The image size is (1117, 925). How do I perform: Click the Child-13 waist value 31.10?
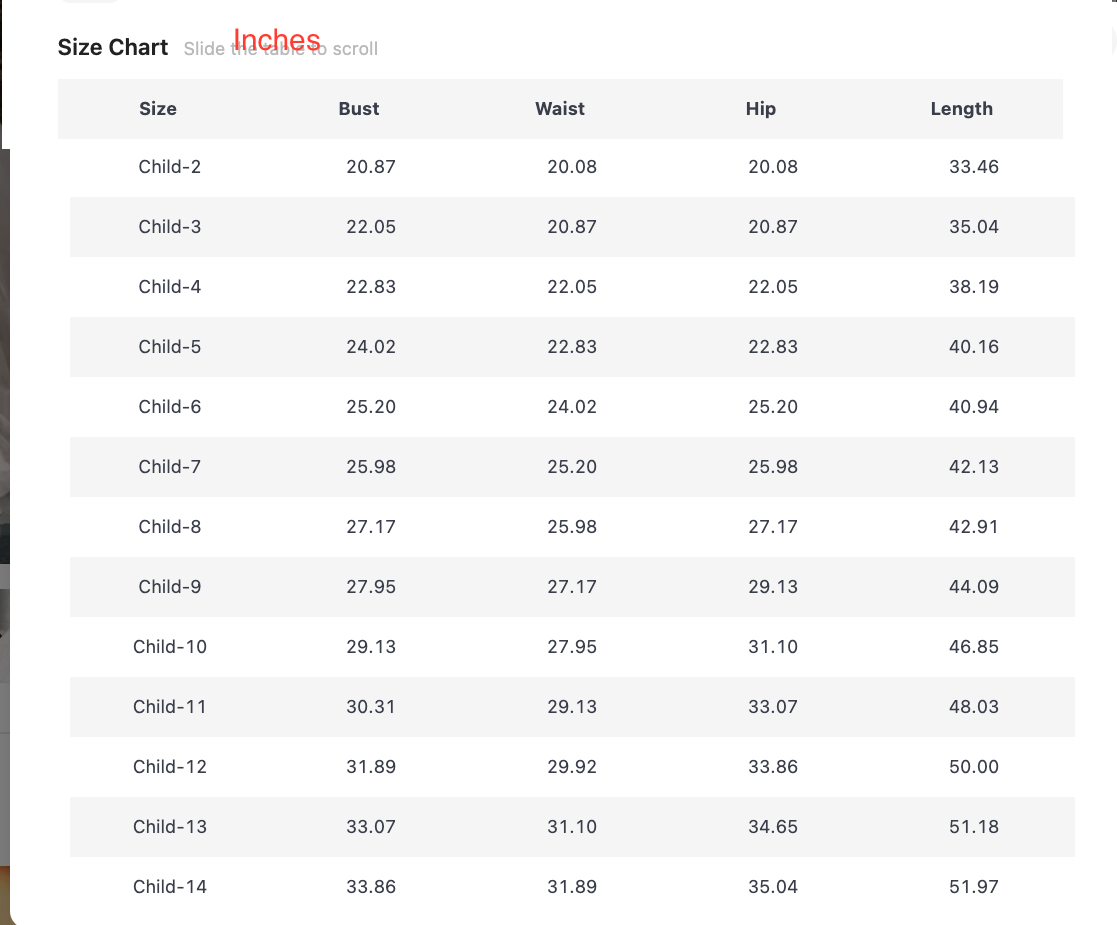(x=572, y=827)
